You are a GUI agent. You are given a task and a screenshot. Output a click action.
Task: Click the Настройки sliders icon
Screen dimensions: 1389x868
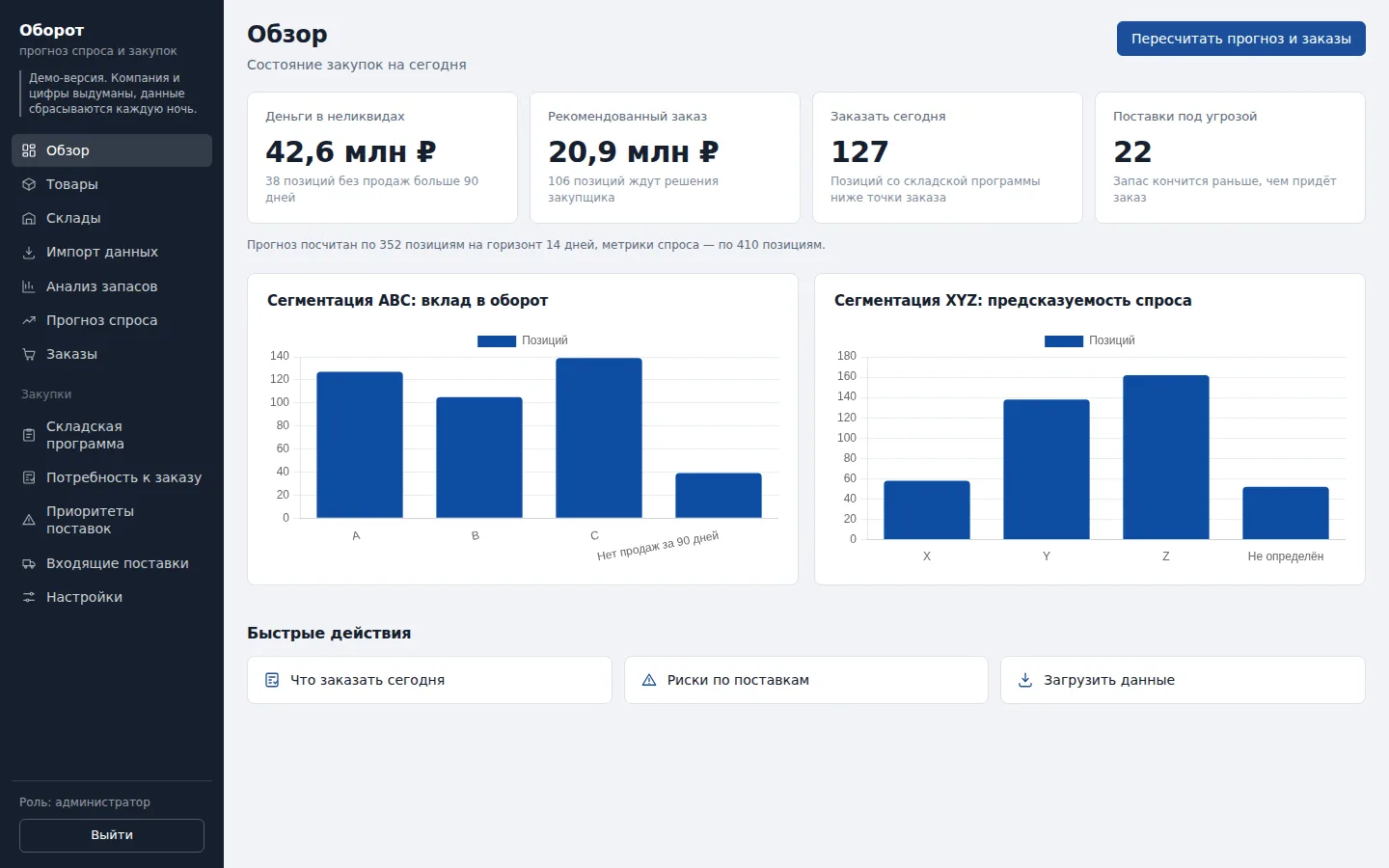[x=29, y=597]
